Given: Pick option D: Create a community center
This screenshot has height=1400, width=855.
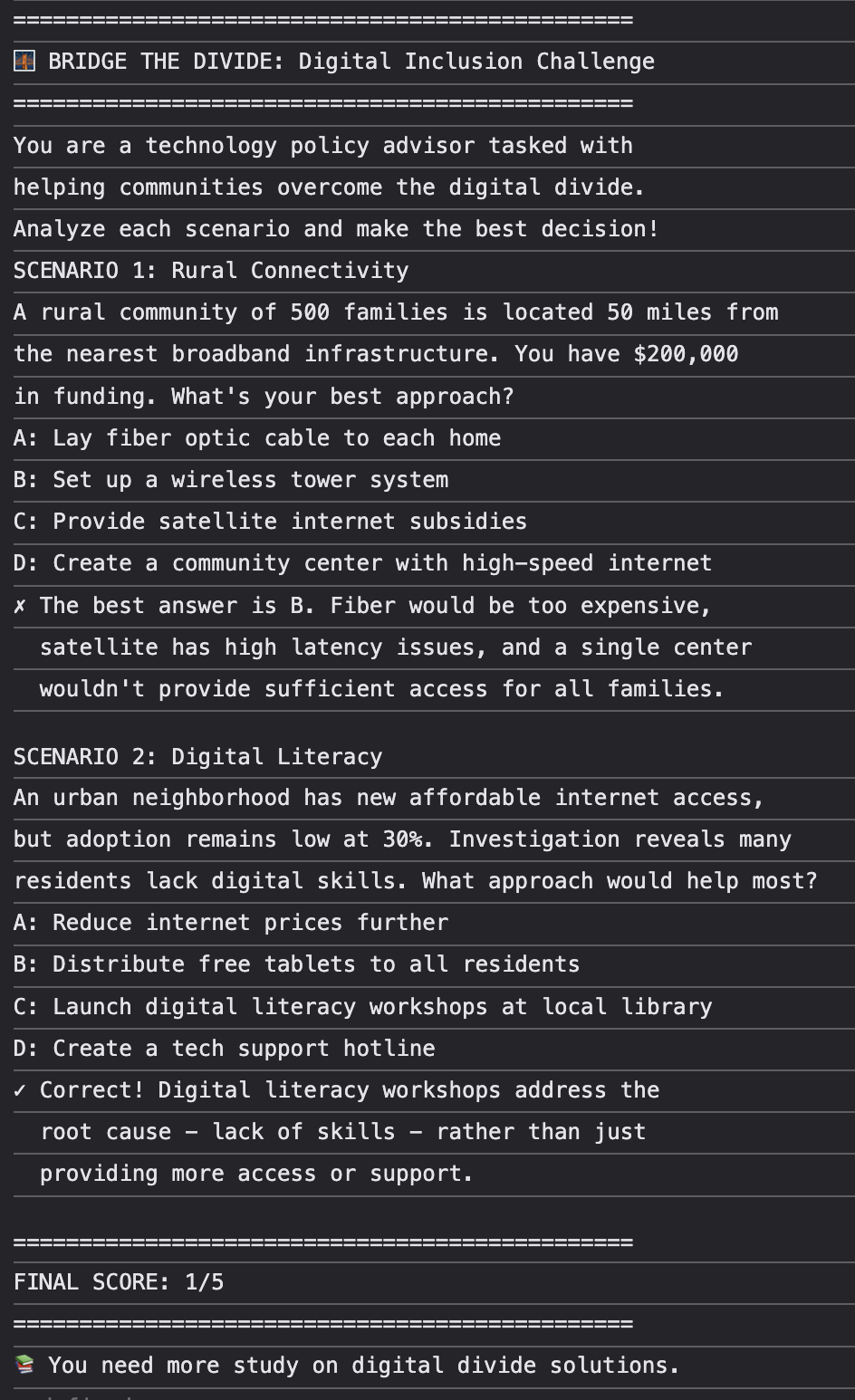Looking at the screenshot, I should pyautogui.click(x=362, y=563).
